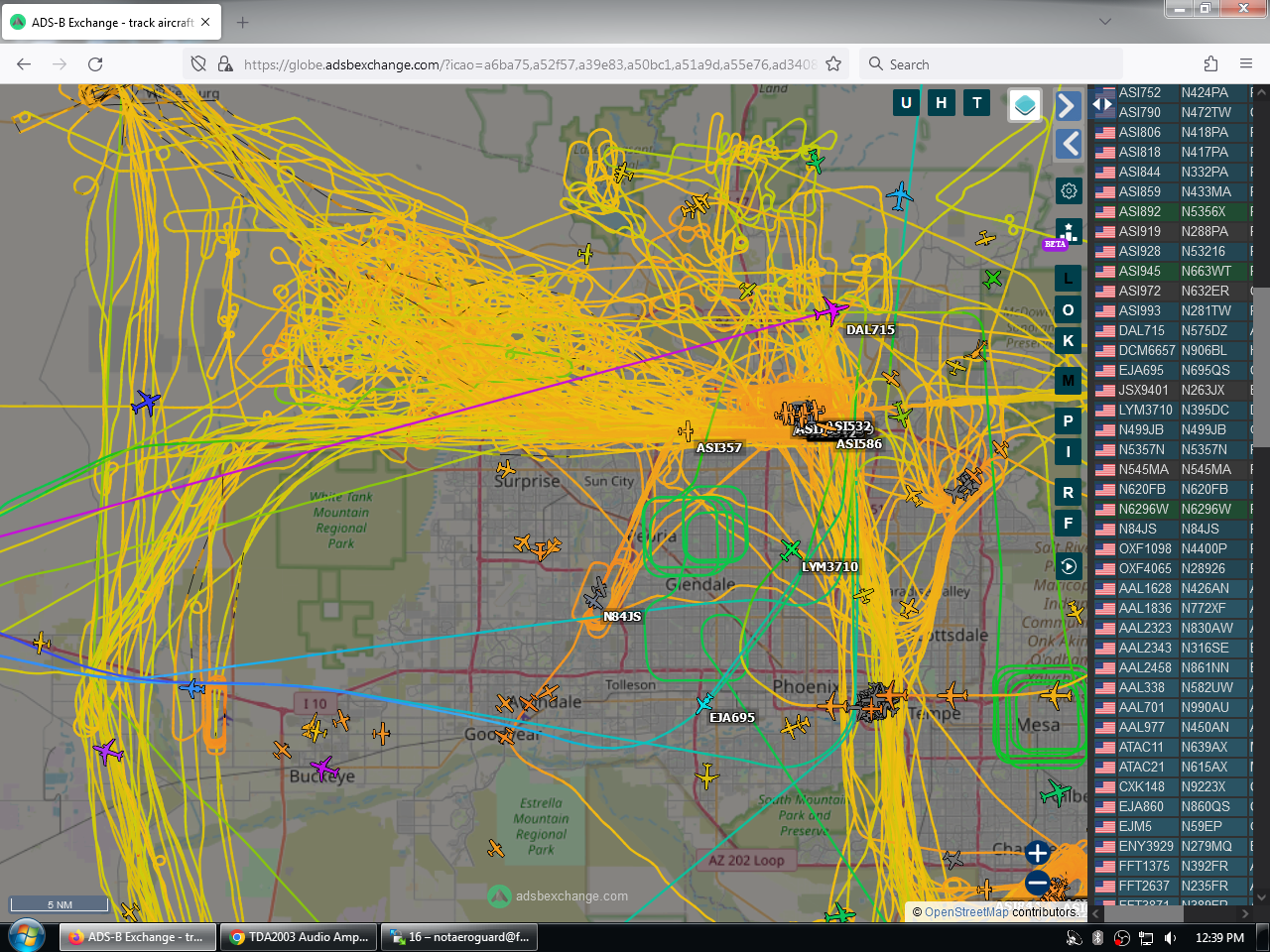The width and height of the screenshot is (1270, 952).
Task: Toggle the T tracks button
Action: tap(977, 102)
